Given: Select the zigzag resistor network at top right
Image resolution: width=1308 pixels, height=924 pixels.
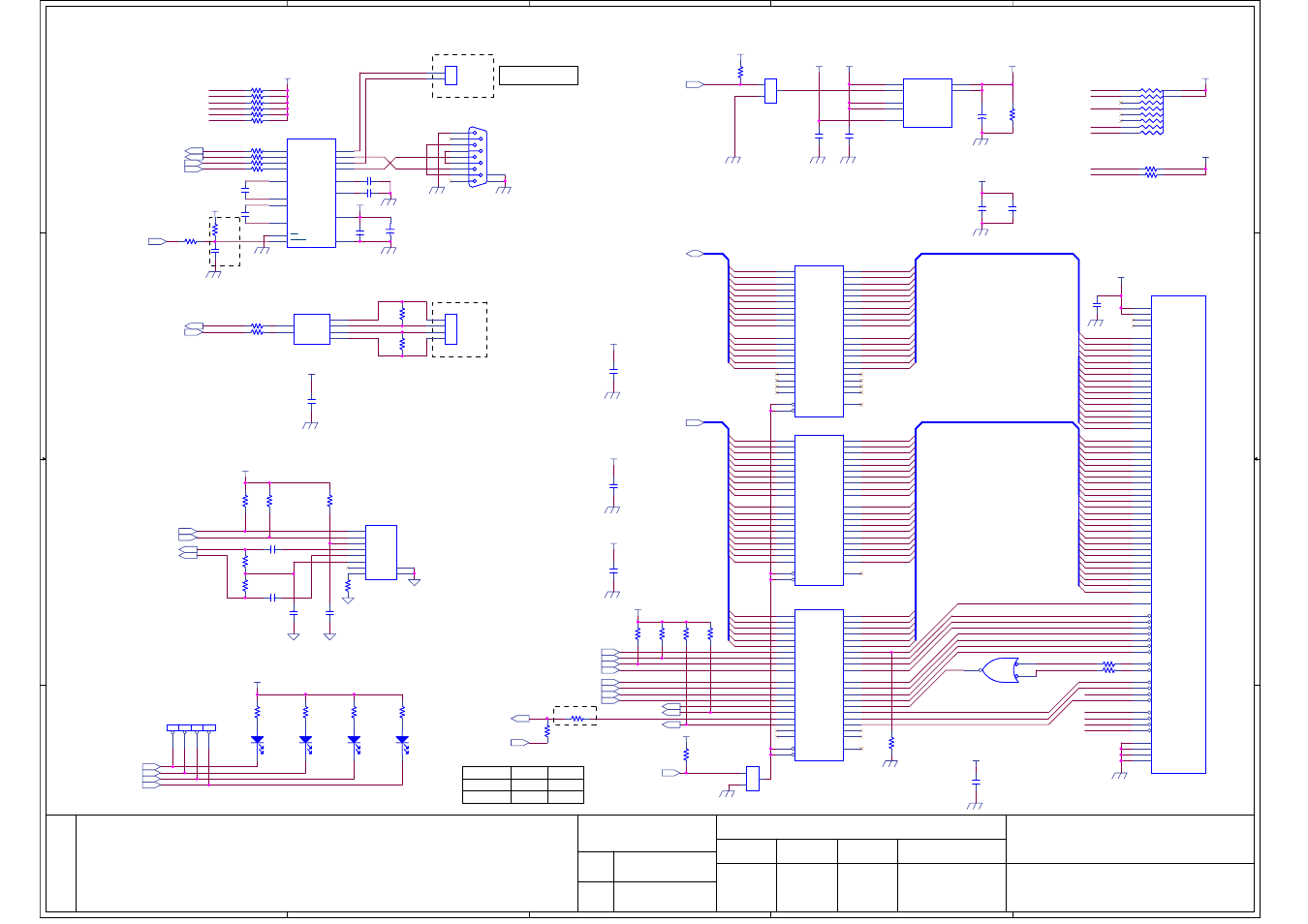Looking at the screenshot, I should point(1150,110).
